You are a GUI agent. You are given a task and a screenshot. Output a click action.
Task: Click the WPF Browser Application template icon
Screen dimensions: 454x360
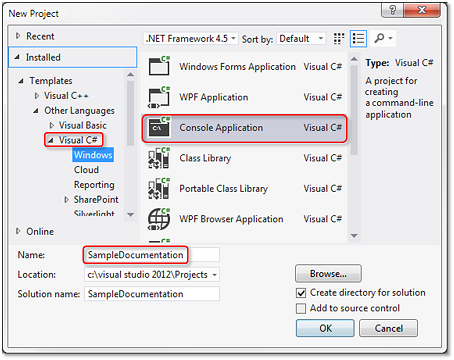(159, 219)
